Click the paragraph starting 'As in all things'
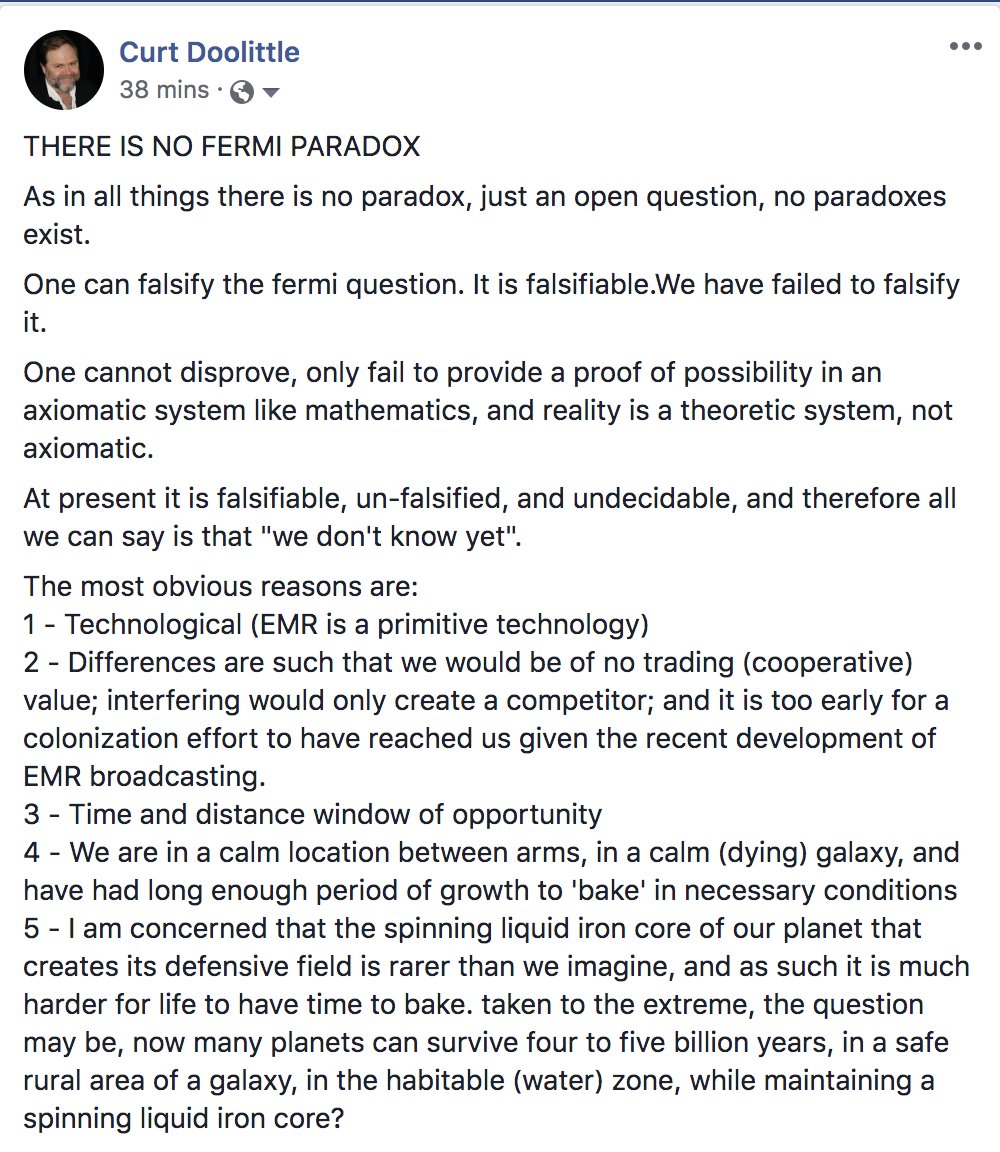Viewport: 1000px width, 1152px height. (484, 196)
